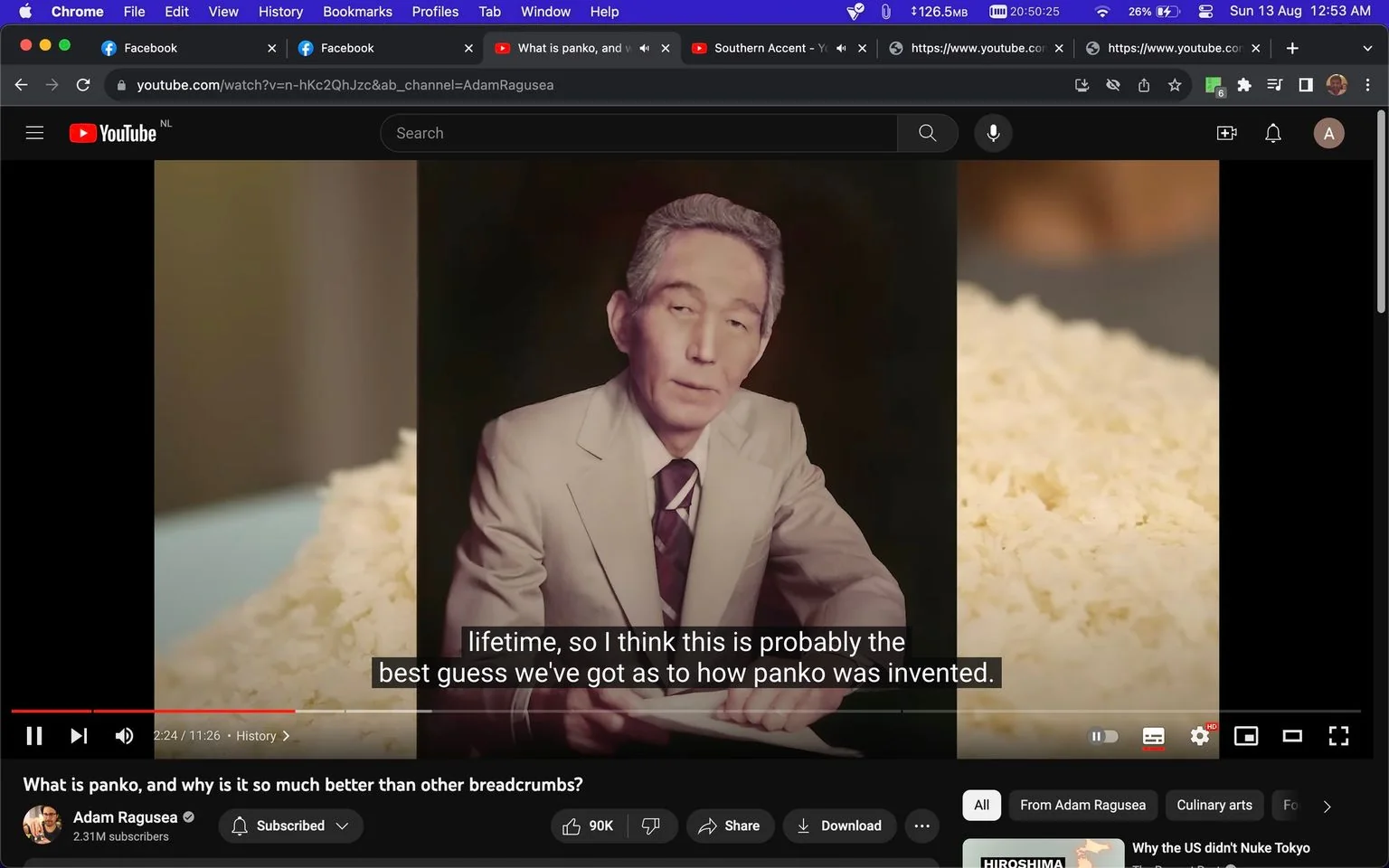Pause the video playback
1389x868 pixels.
pyautogui.click(x=34, y=736)
